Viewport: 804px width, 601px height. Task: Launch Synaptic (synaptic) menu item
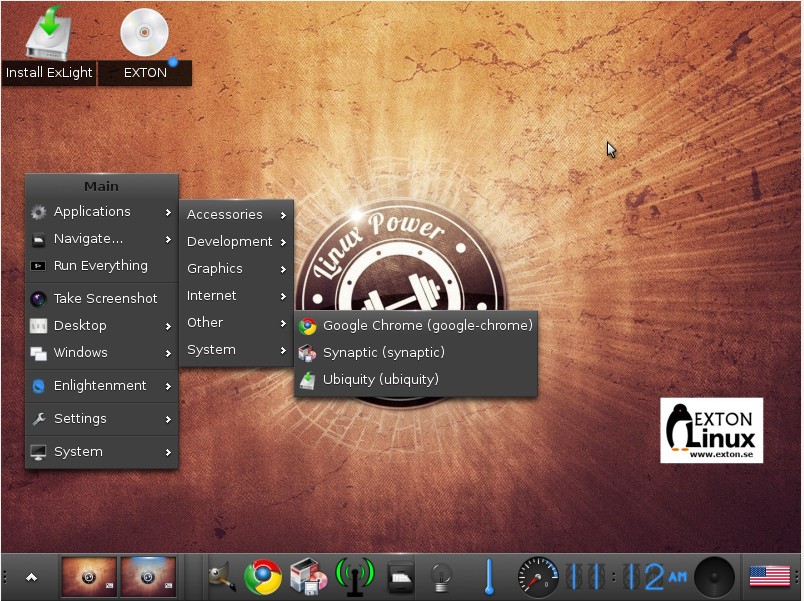click(x=416, y=353)
